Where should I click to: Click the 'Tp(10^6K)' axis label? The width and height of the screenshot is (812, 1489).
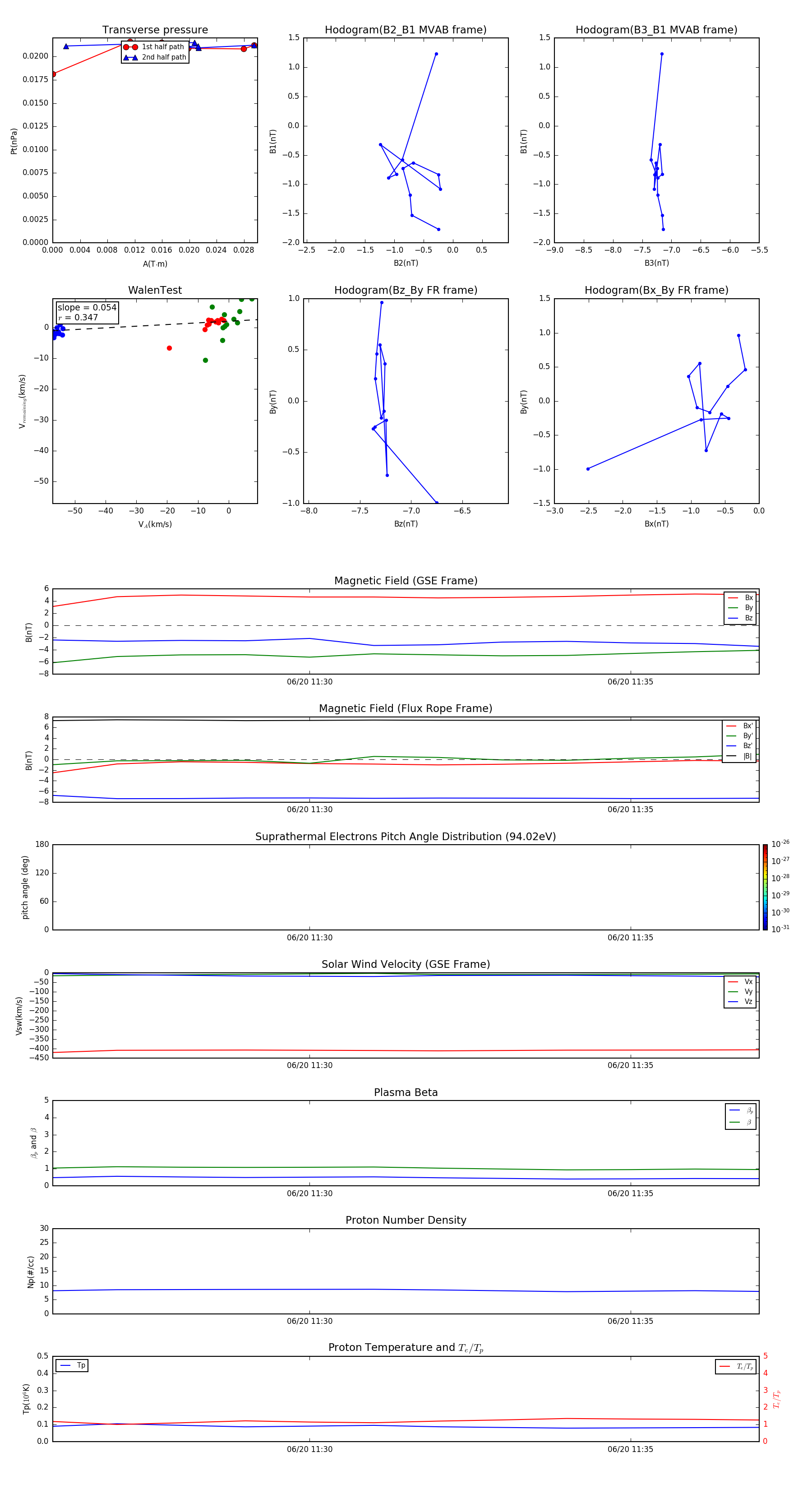(26, 1399)
